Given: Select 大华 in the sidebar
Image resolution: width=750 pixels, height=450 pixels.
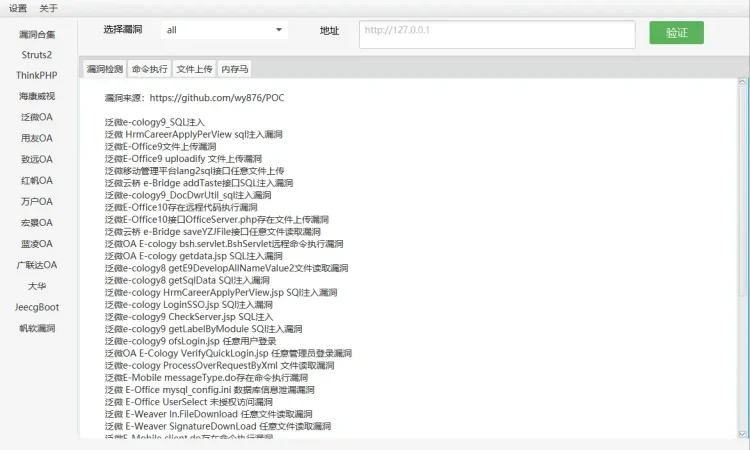Looking at the screenshot, I should (x=37, y=286).
